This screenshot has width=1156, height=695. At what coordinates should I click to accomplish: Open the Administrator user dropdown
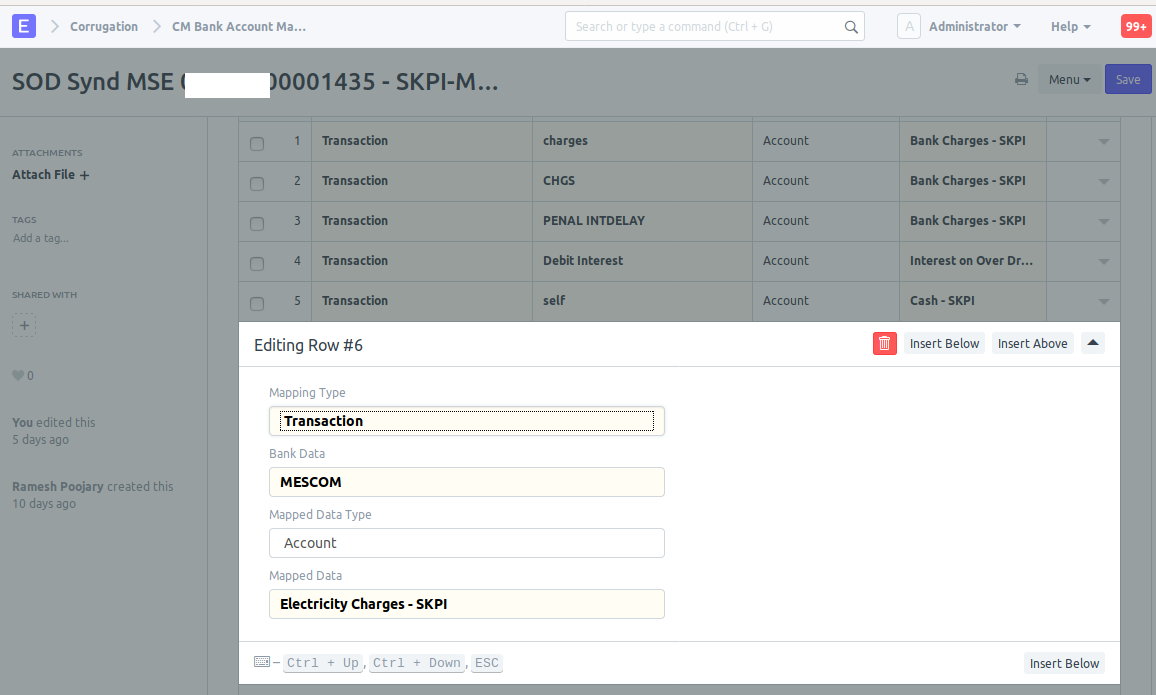pos(974,27)
